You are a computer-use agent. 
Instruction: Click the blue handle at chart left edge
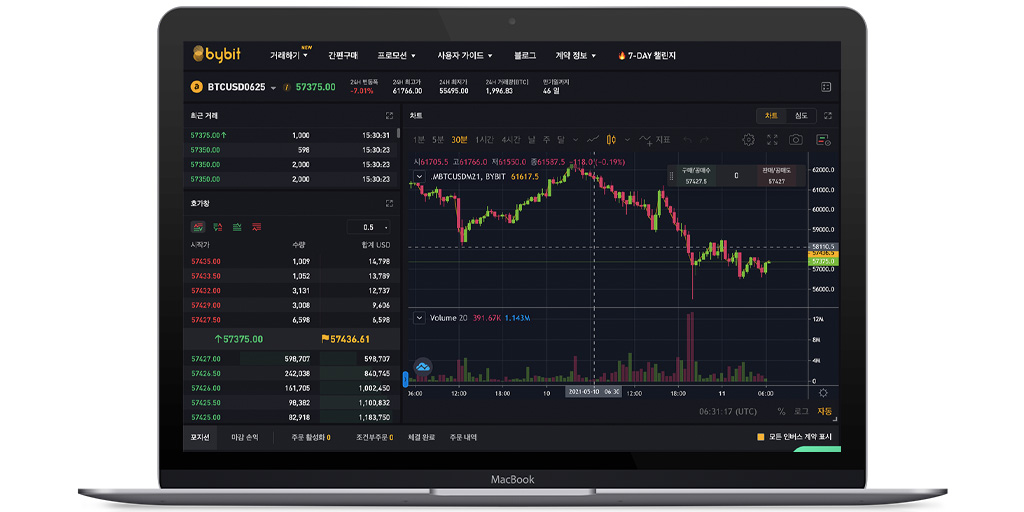coord(406,379)
